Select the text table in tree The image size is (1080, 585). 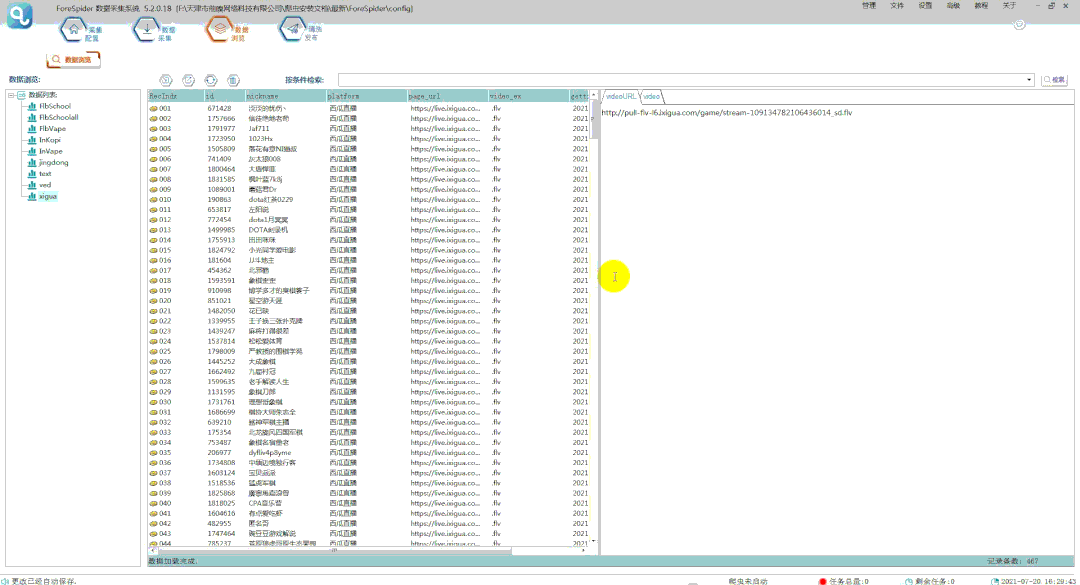click(45, 174)
